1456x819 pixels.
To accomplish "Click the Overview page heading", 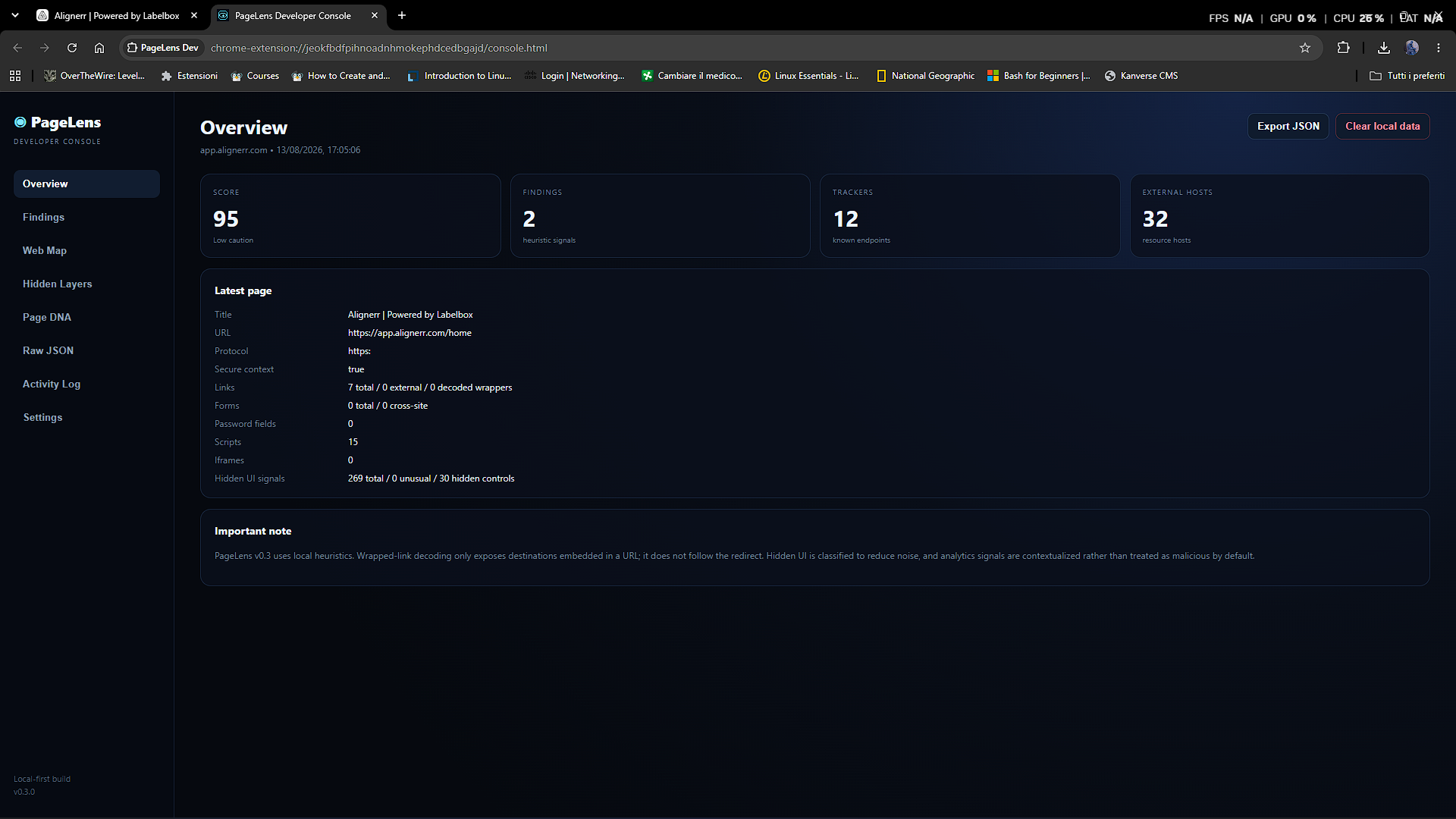I will tap(243, 127).
